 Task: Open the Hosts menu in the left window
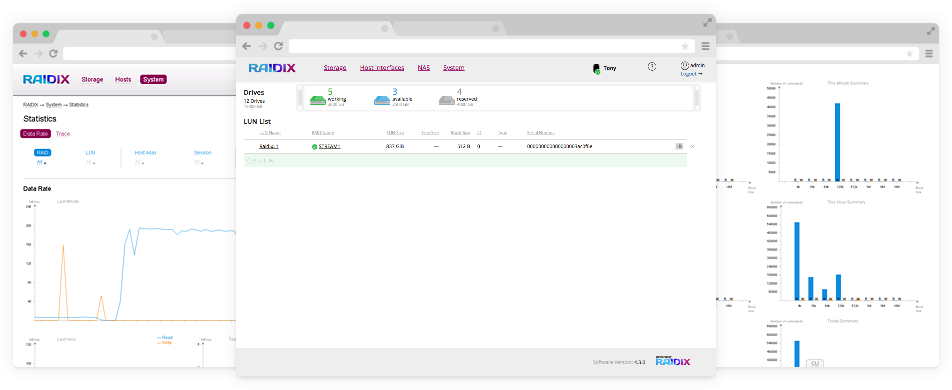coord(123,80)
